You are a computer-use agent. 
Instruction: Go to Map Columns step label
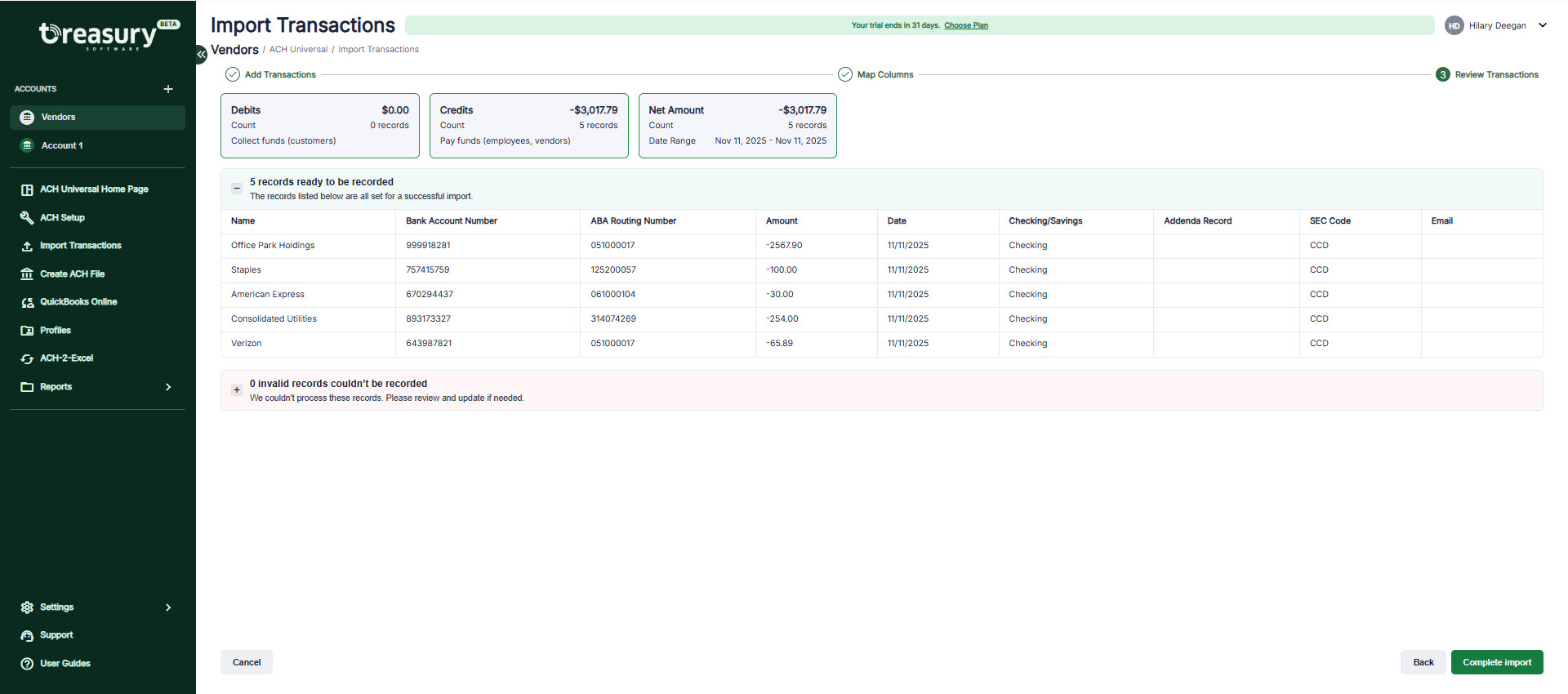pos(885,74)
